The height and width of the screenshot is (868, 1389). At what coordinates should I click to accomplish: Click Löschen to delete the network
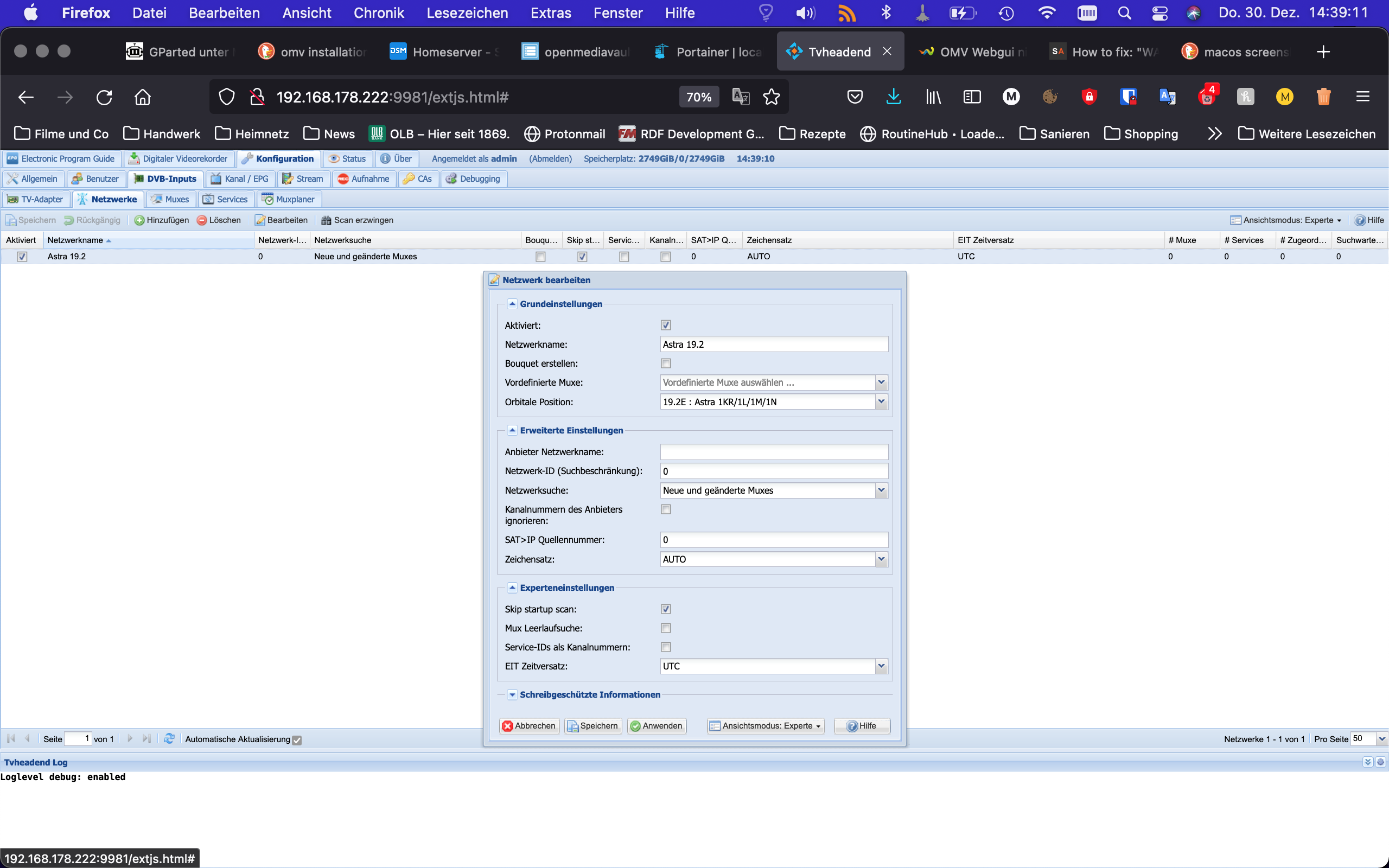pyautogui.click(x=219, y=220)
